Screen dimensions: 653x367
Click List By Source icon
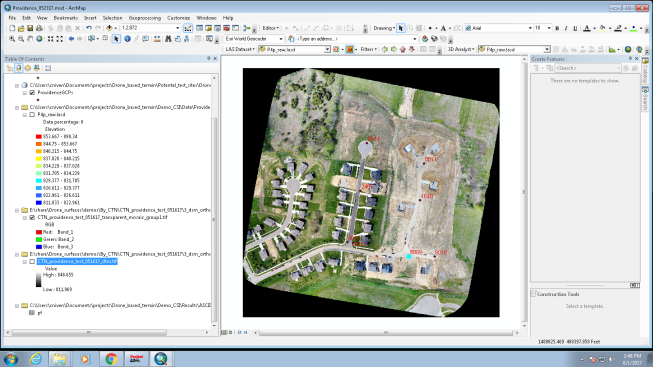pos(19,68)
